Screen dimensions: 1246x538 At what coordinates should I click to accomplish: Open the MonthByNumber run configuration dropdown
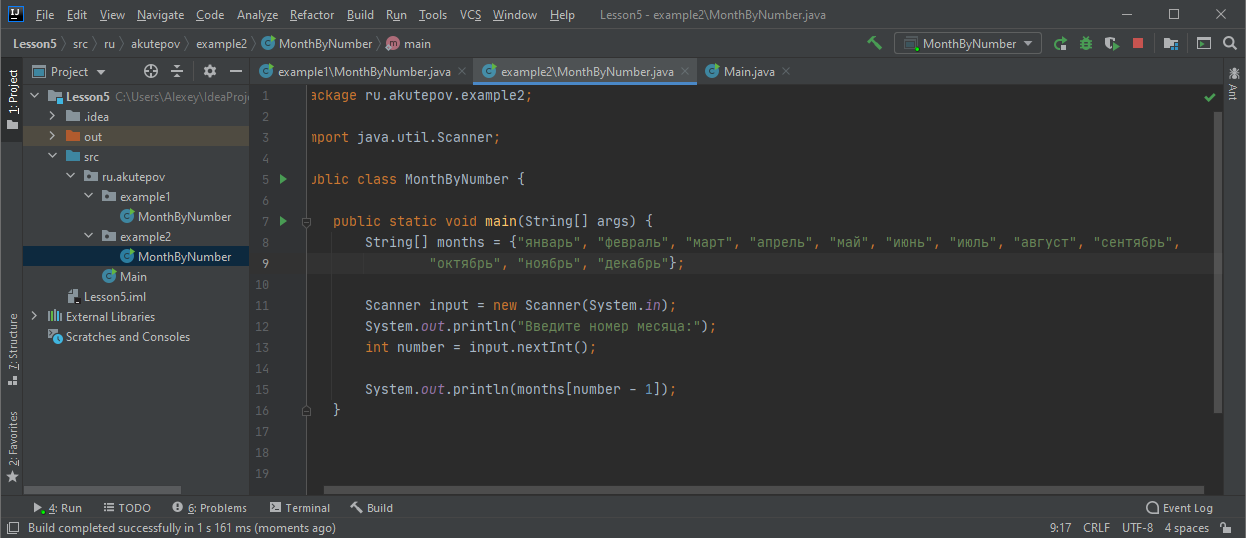(x=968, y=43)
